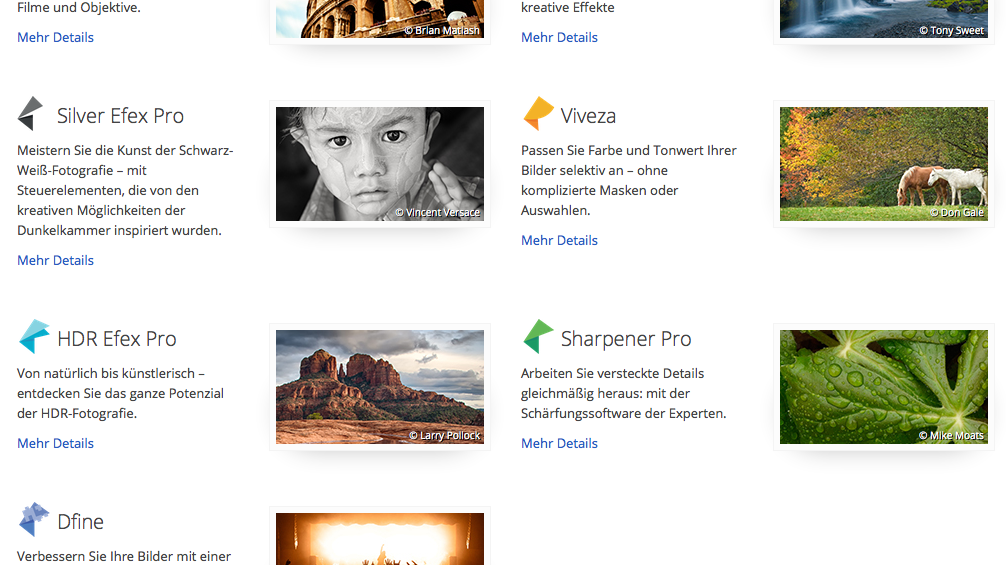The height and width of the screenshot is (565, 1006).
Task: Click the orange Viveza logo icon
Action: pos(538,114)
